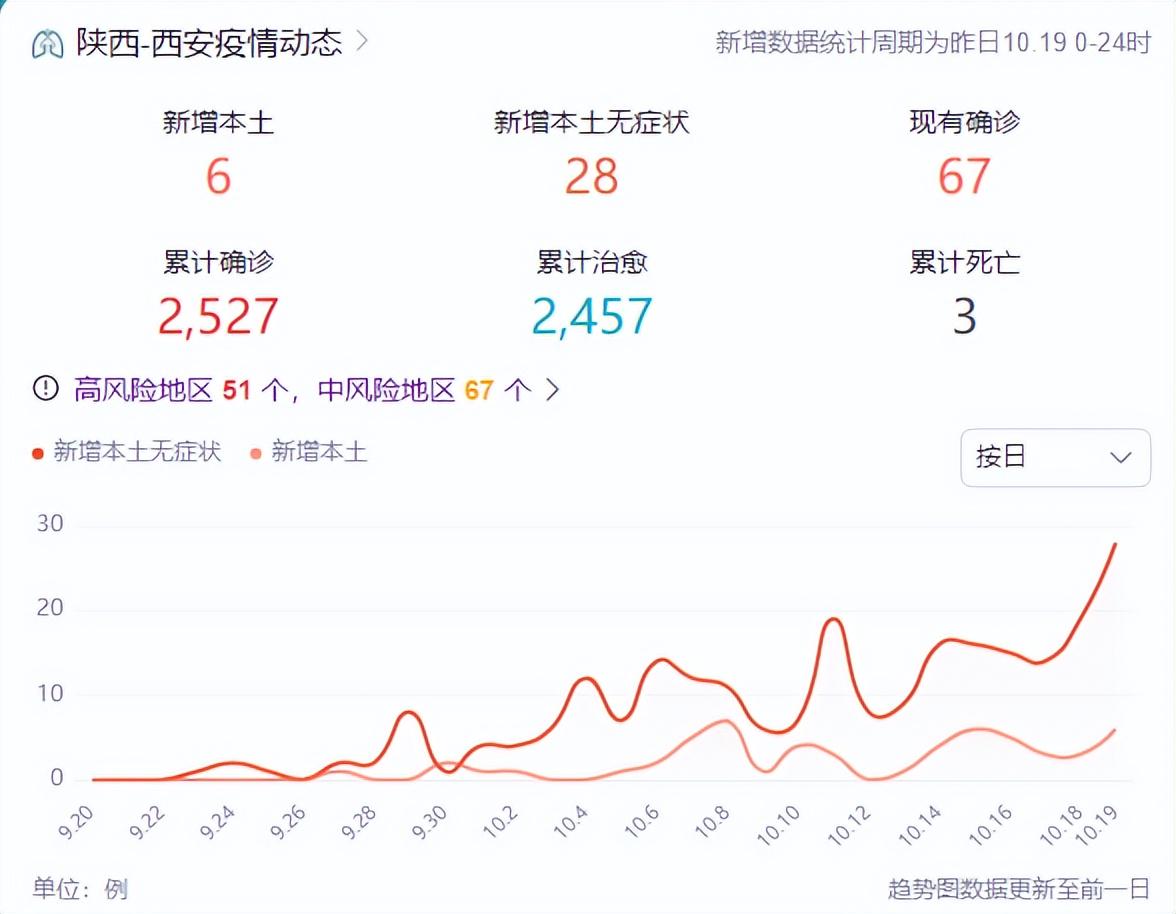Click the 现有确诊 stat label
Viewport: 1176px width, 914px height.
click(x=964, y=122)
